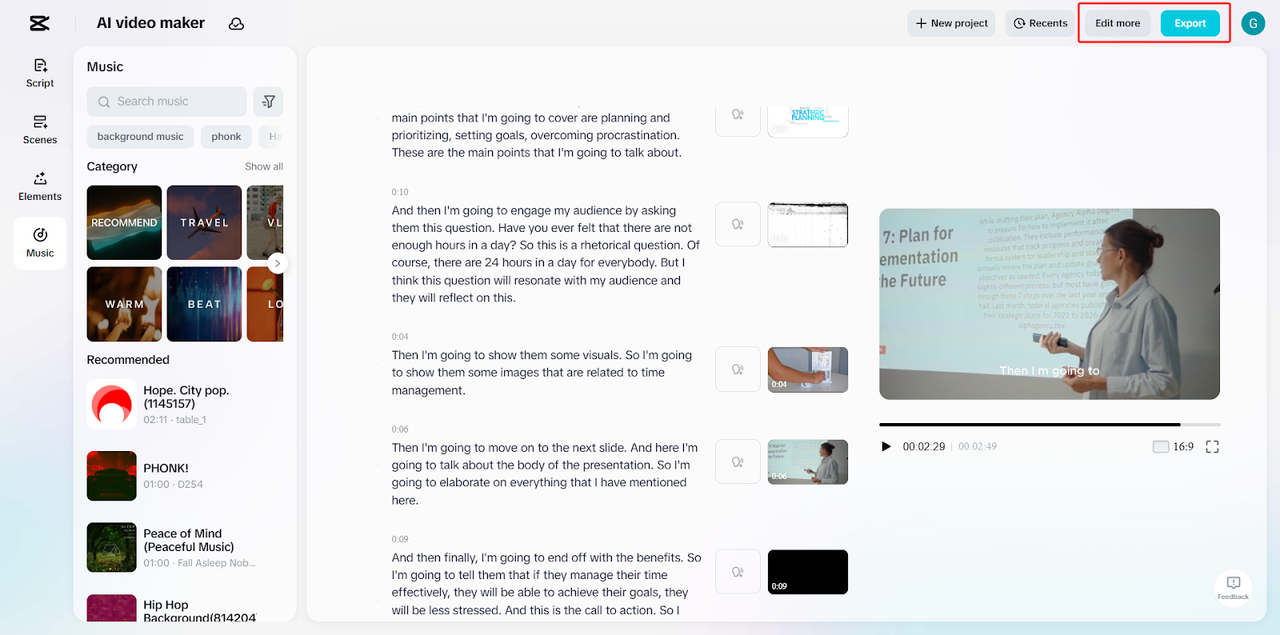Click the CapCut logo icon

(x=39, y=23)
